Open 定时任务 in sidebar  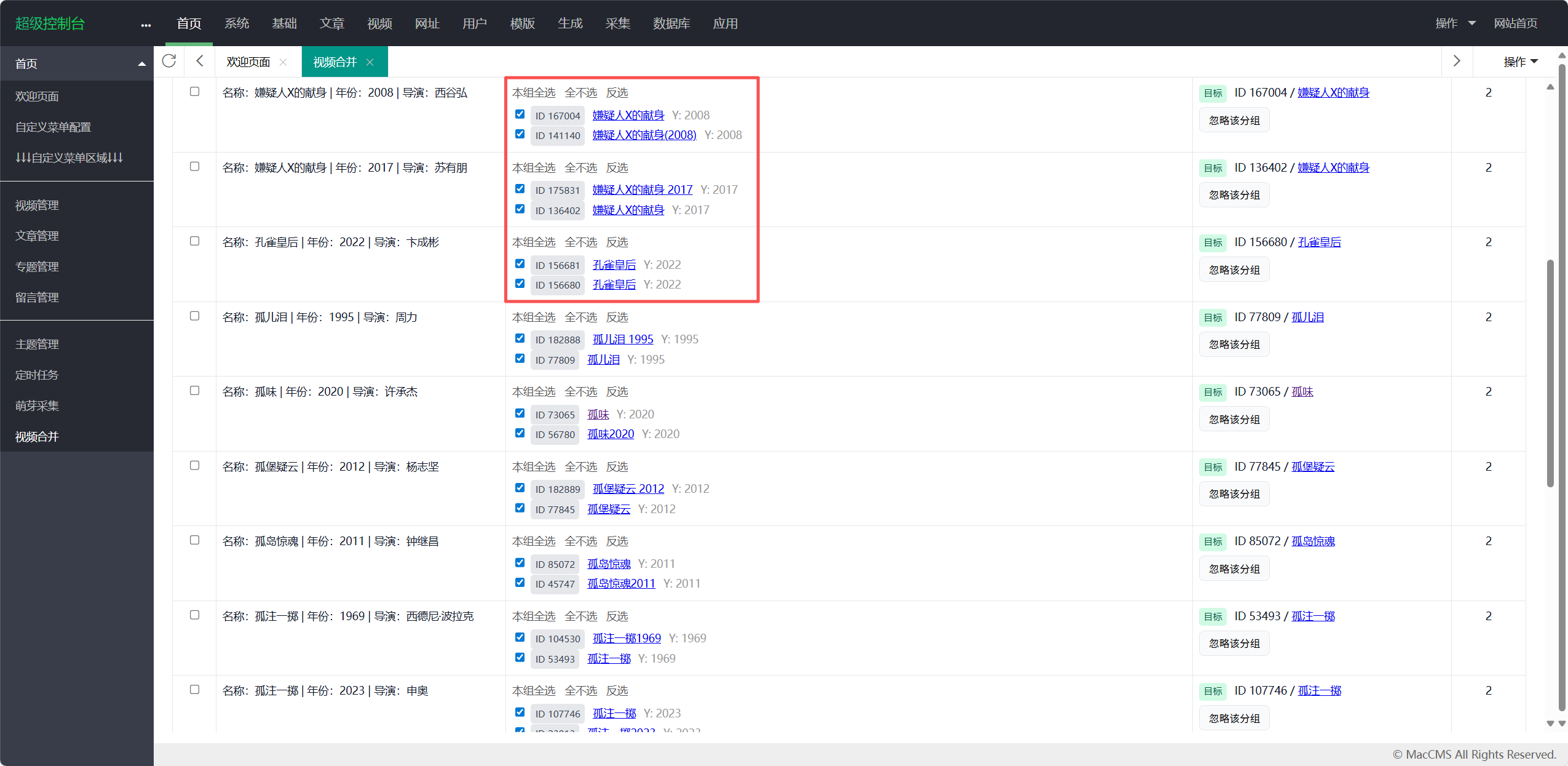coord(37,375)
